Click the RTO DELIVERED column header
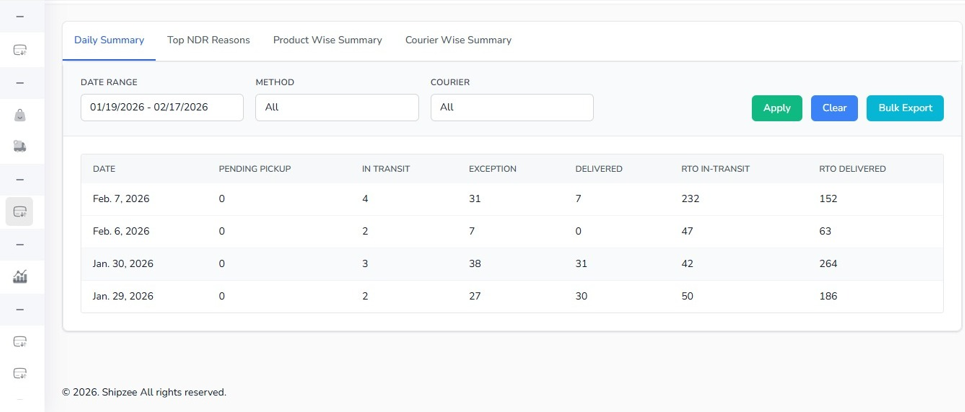 [852, 169]
